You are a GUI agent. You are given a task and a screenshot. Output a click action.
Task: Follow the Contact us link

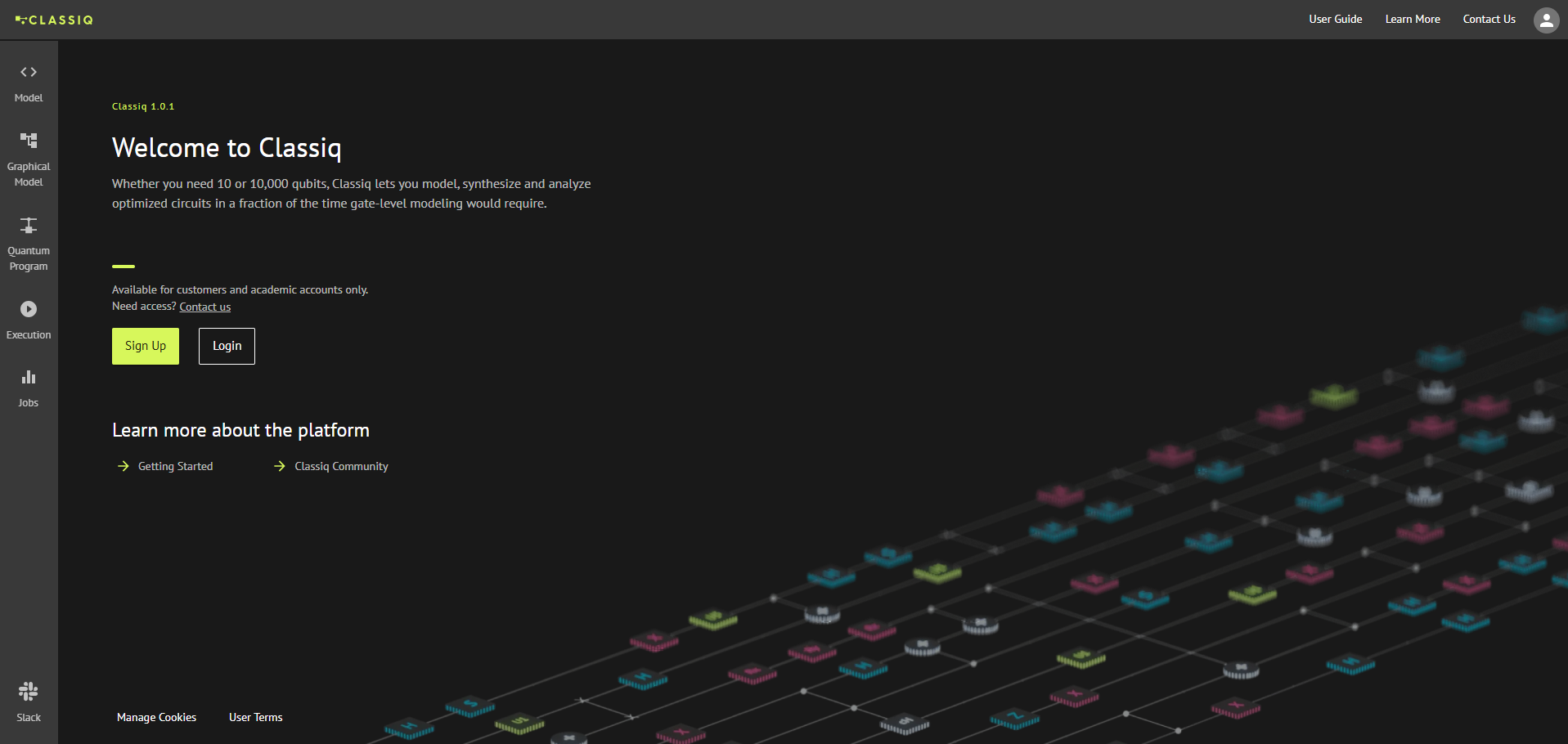coord(204,307)
